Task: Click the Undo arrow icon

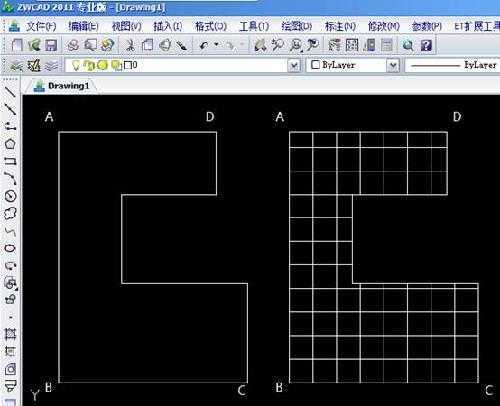Action: click(204, 45)
